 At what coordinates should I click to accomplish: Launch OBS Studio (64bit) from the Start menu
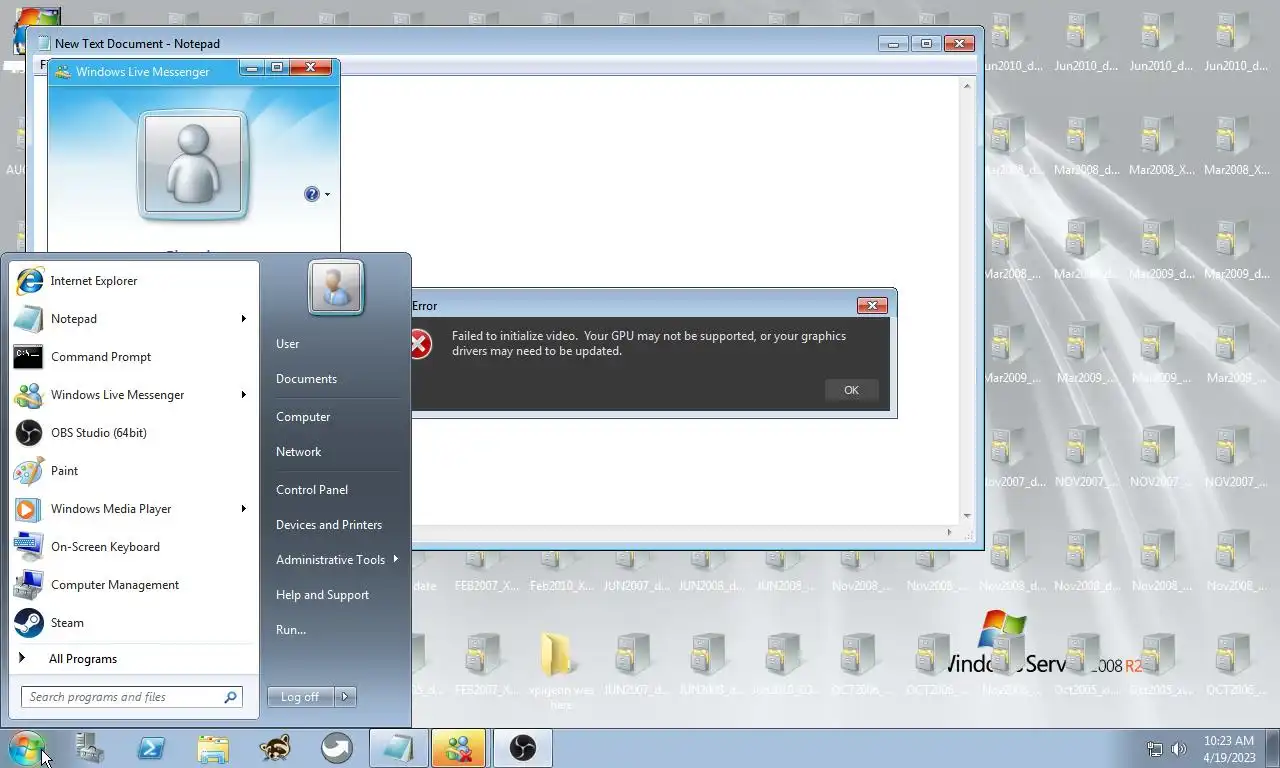coord(134,433)
